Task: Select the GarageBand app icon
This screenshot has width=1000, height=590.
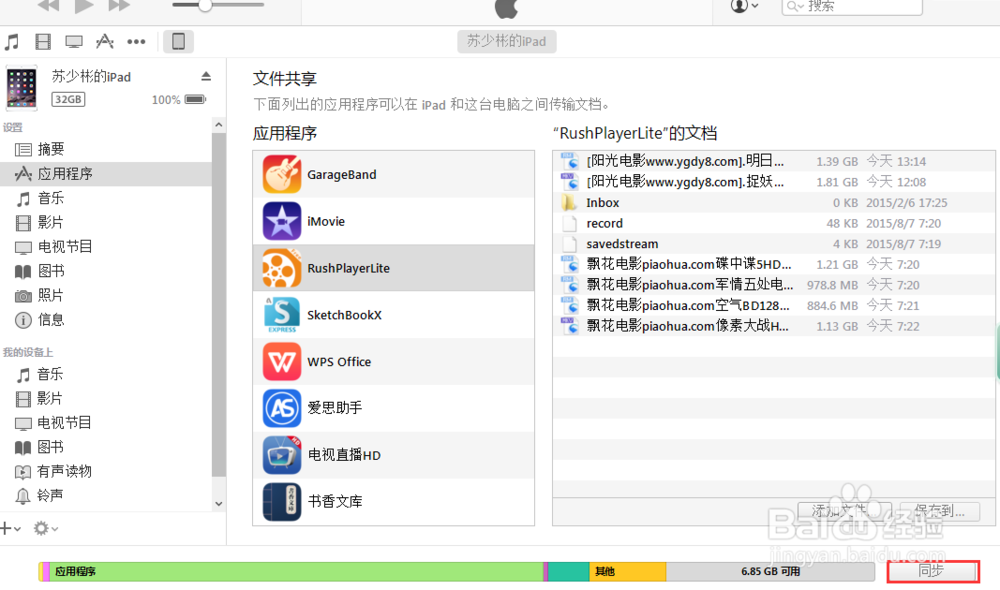Action: (x=281, y=174)
